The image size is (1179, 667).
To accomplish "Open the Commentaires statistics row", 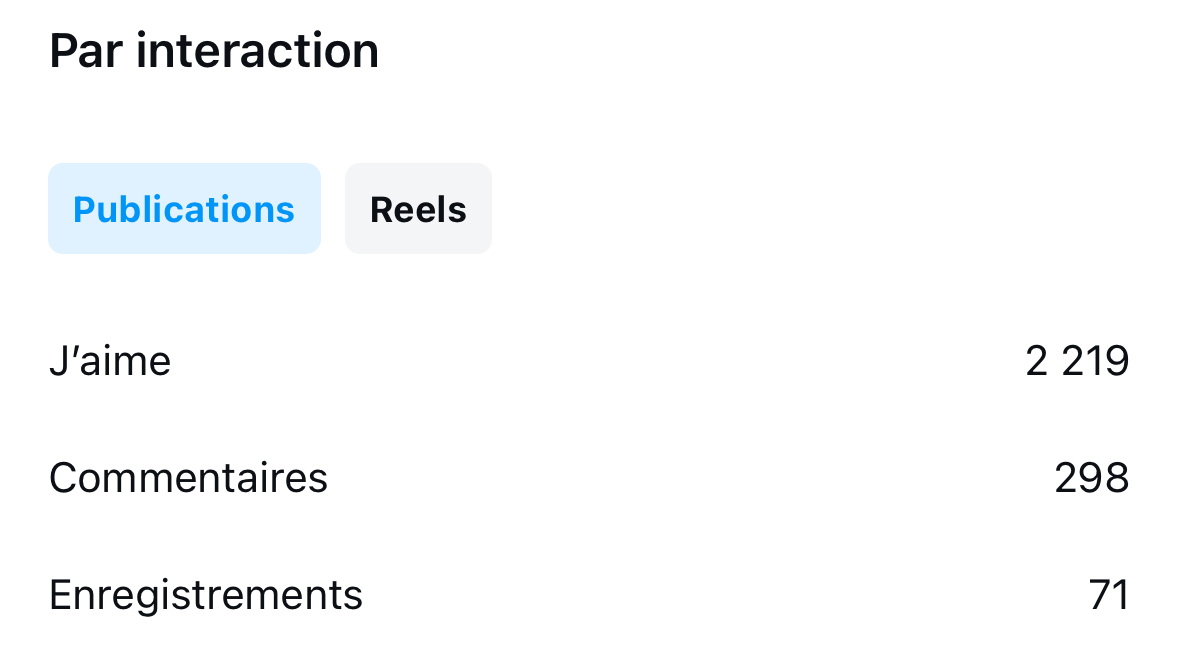I will point(588,478).
